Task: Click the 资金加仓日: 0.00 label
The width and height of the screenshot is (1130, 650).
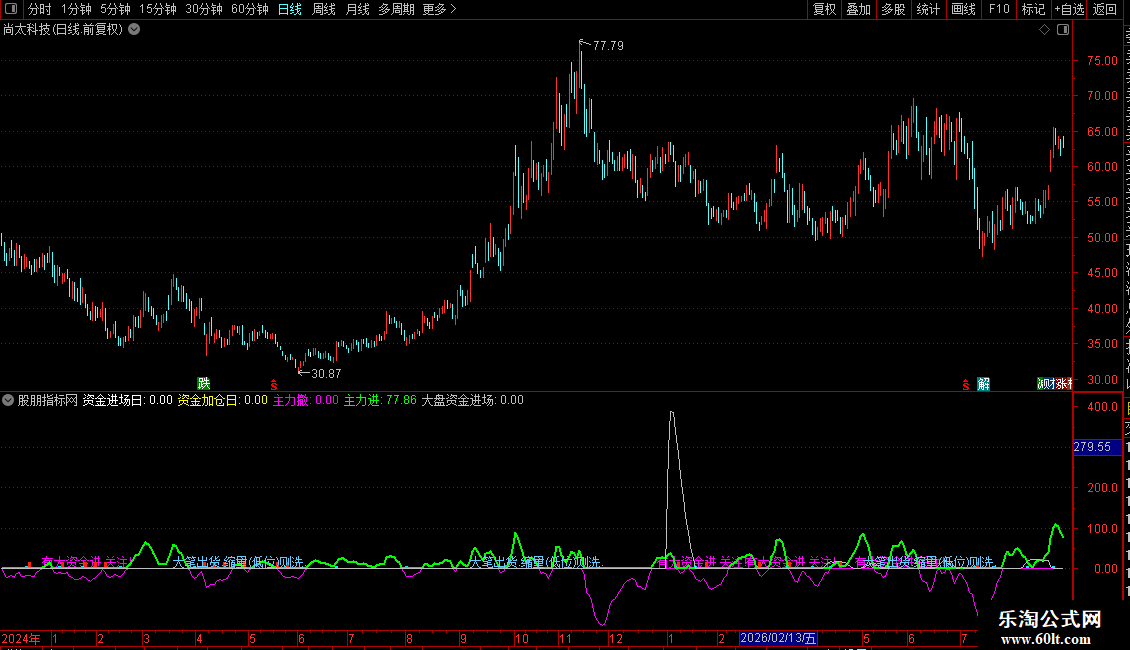Action: [x=223, y=400]
